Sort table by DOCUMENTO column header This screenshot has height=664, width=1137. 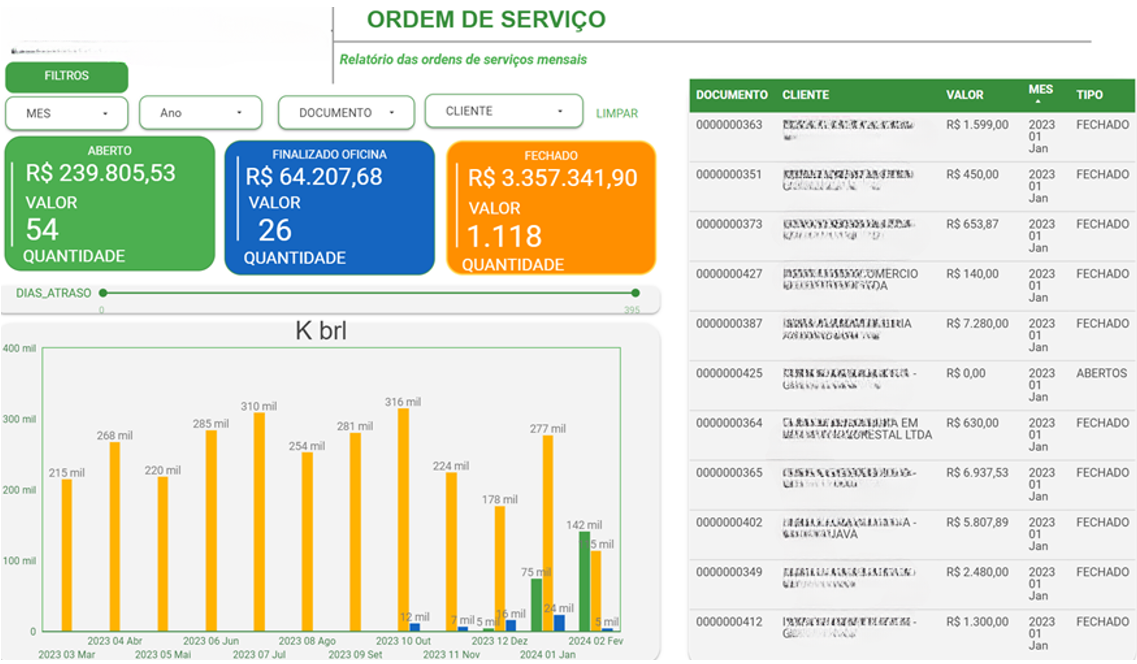(732, 95)
